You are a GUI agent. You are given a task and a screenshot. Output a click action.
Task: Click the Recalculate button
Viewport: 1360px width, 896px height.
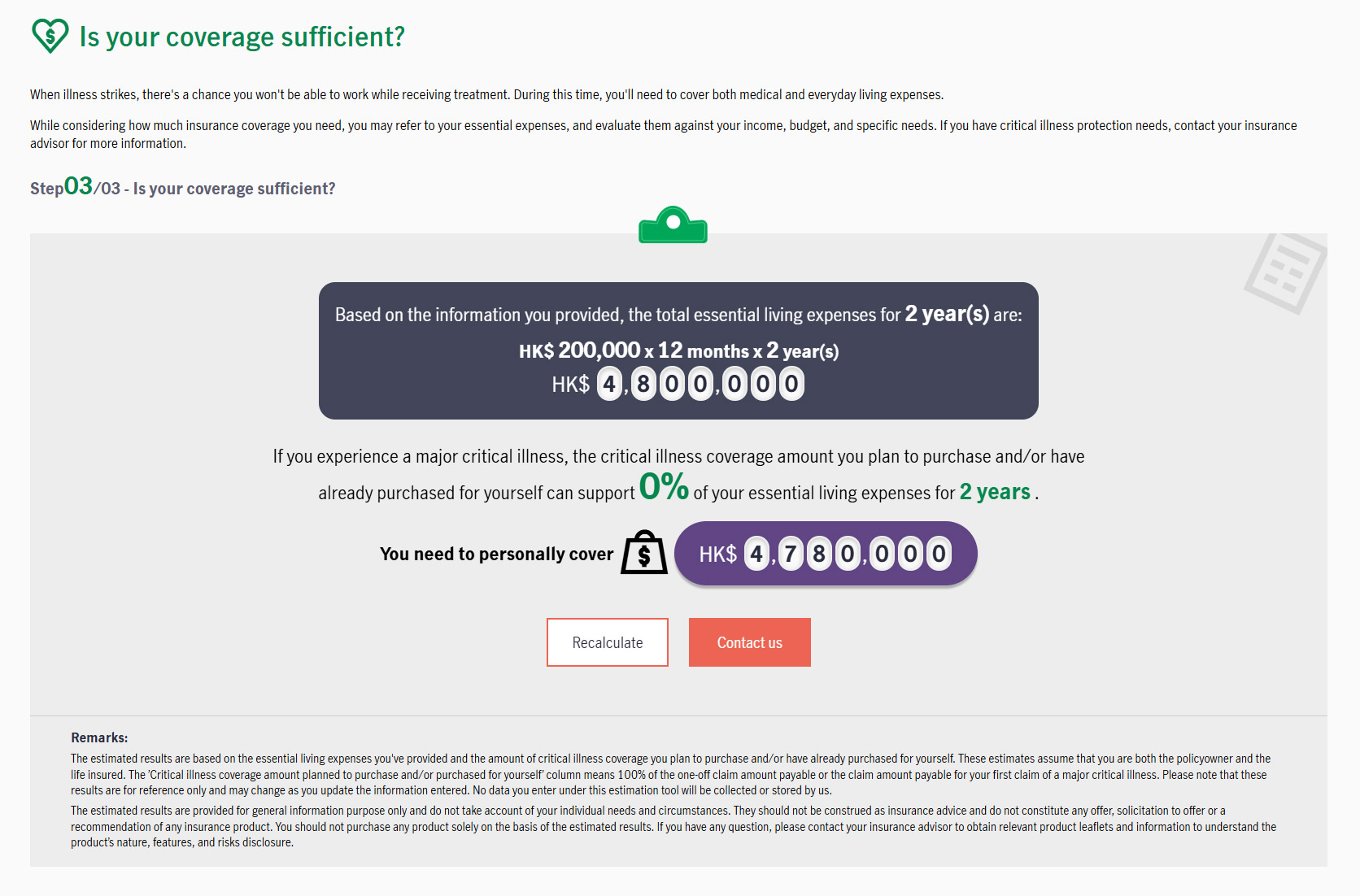point(608,642)
